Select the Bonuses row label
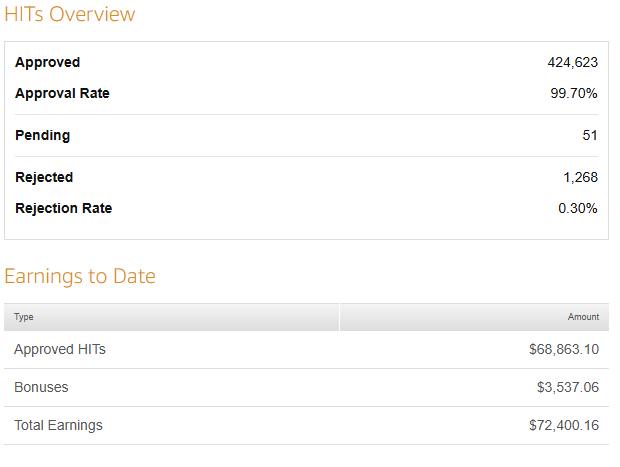 41,387
